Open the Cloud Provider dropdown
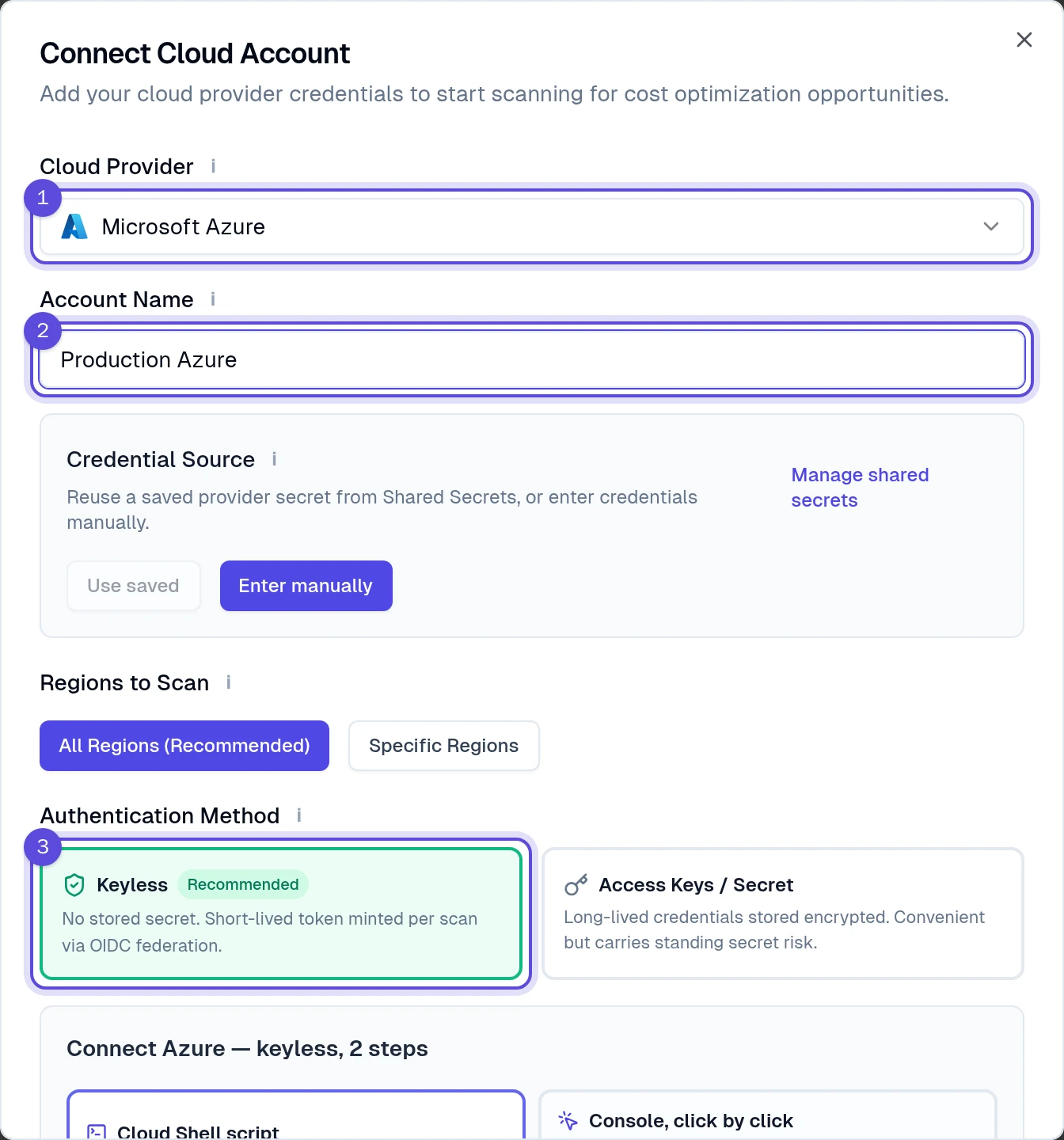 tap(532, 226)
